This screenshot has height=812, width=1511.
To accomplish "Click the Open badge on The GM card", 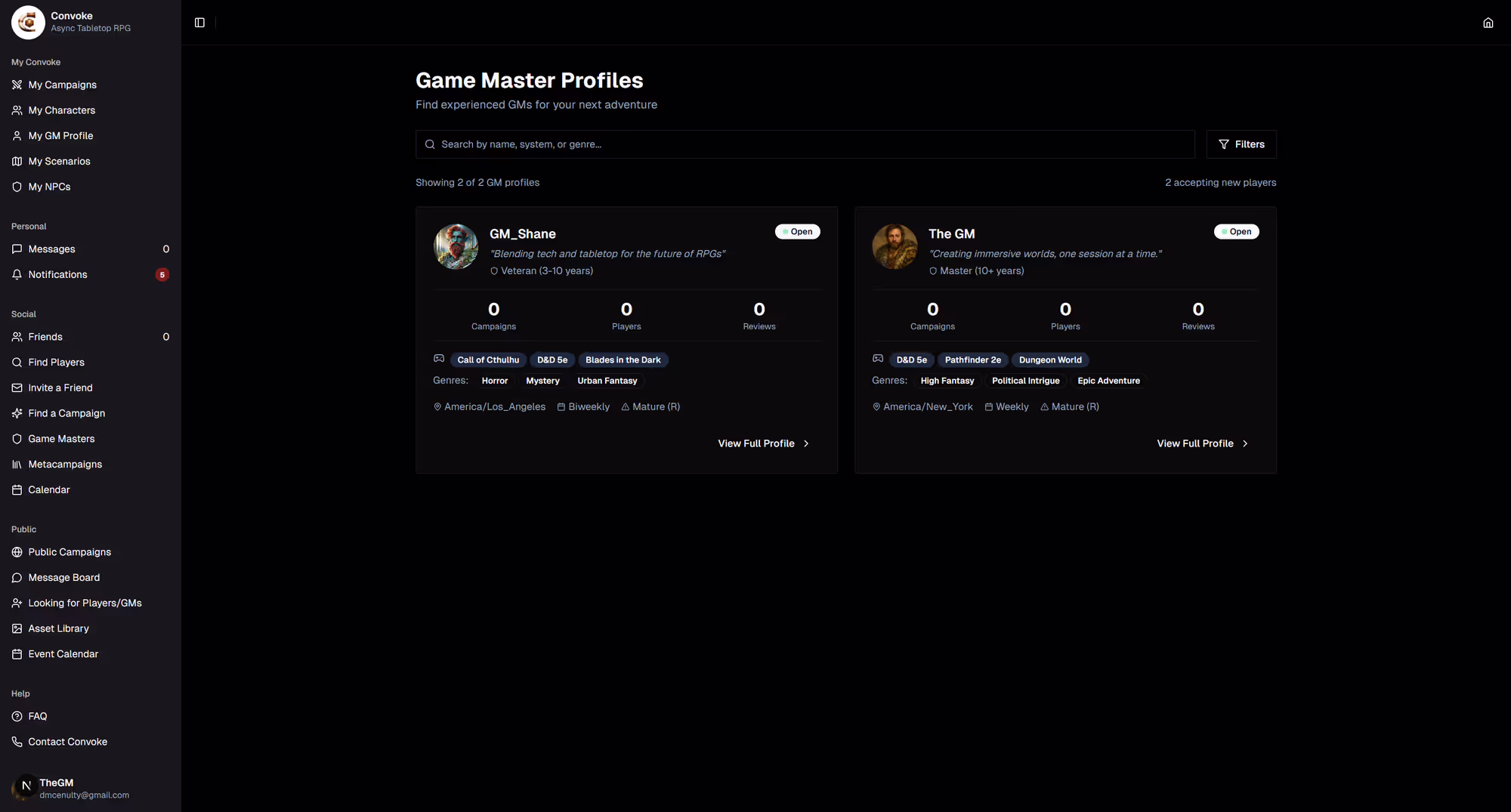I will pyautogui.click(x=1237, y=232).
